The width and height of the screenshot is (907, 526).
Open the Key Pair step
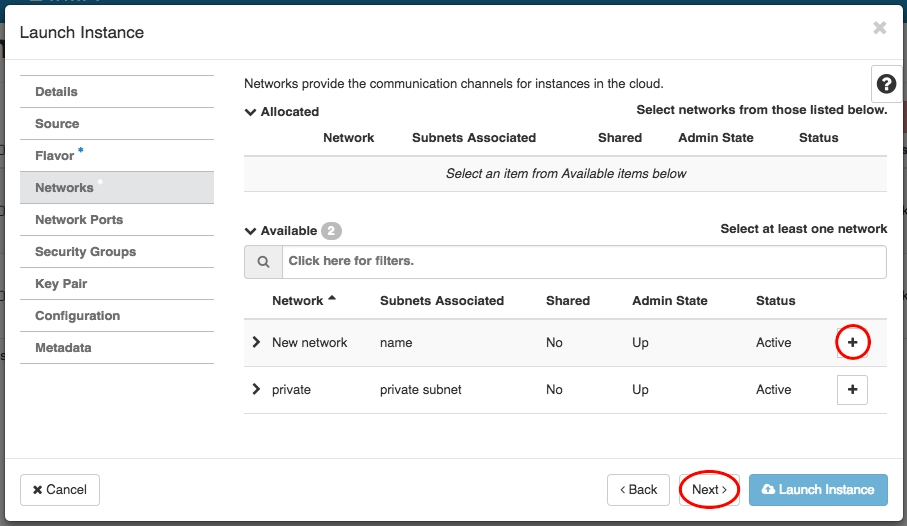click(117, 284)
